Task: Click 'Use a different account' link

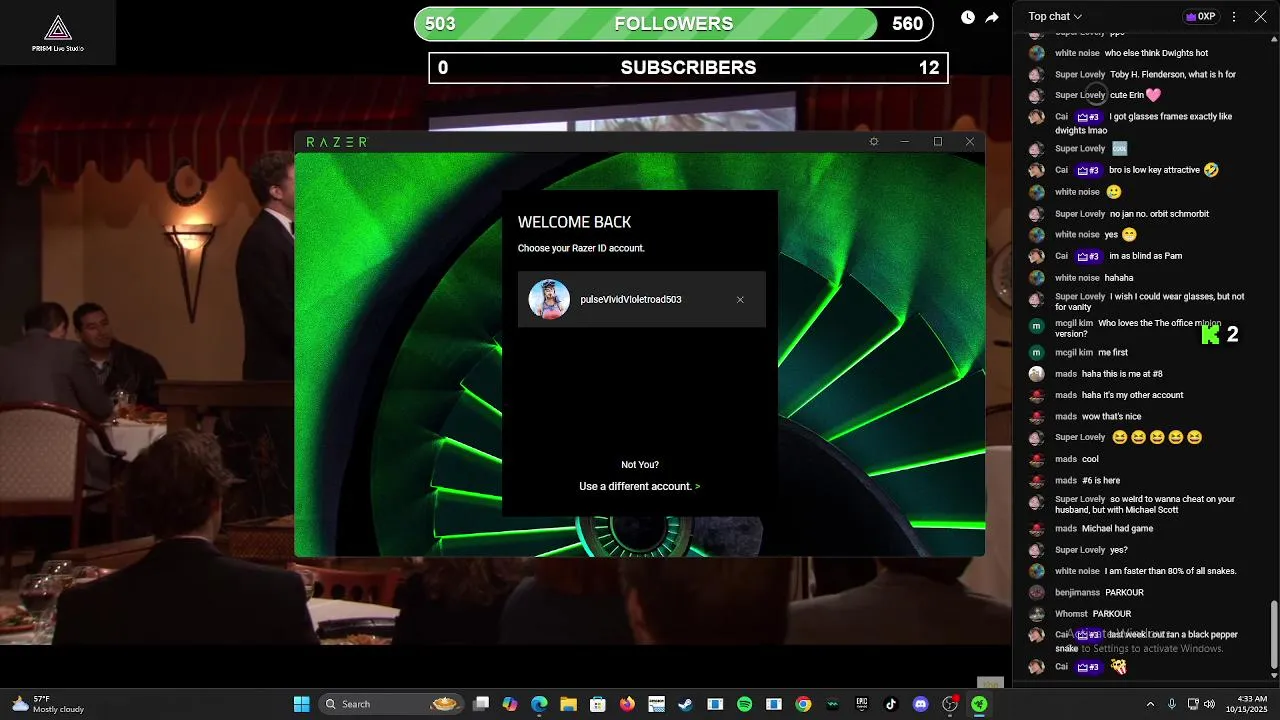Action: (639, 486)
